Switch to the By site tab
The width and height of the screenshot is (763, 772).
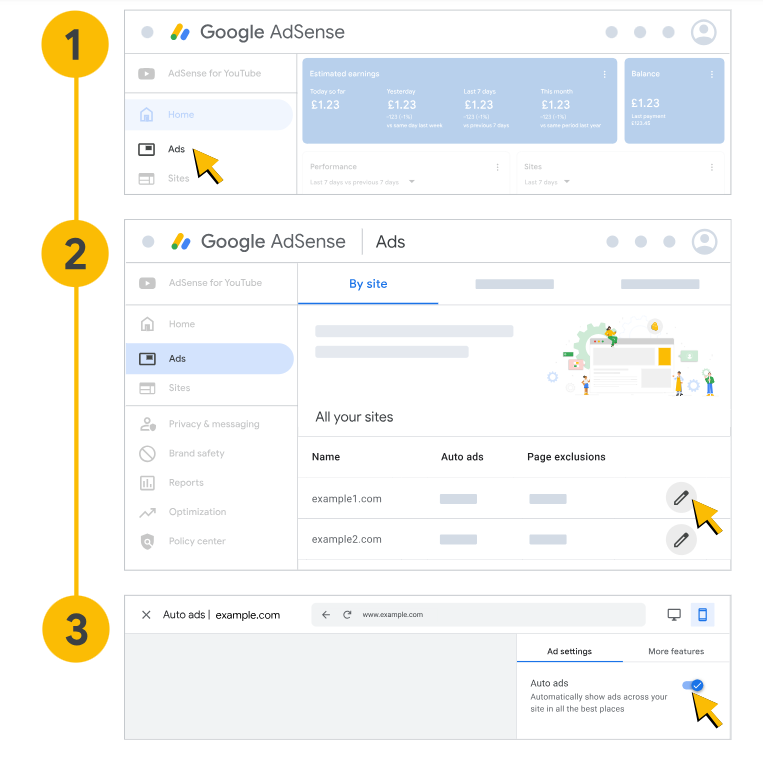click(x=368, y=284)
